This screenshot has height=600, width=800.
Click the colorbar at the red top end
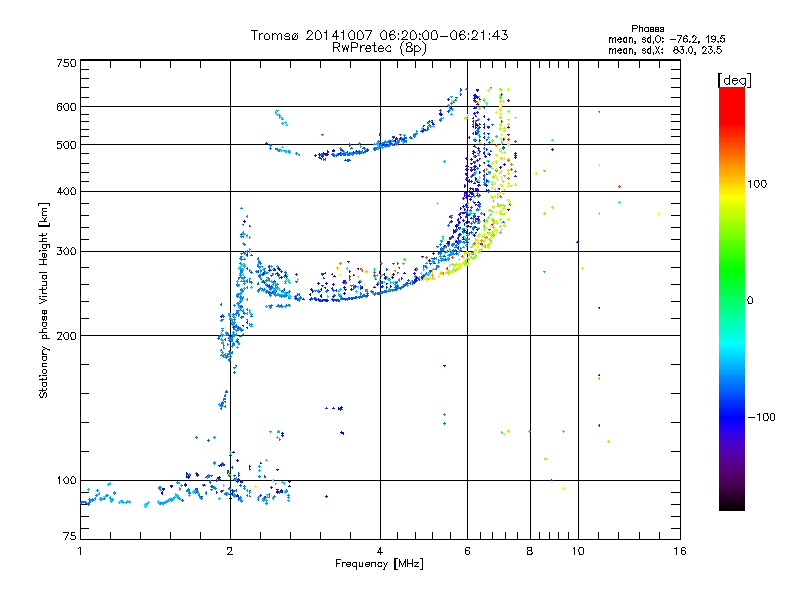(x=732, y=92)
